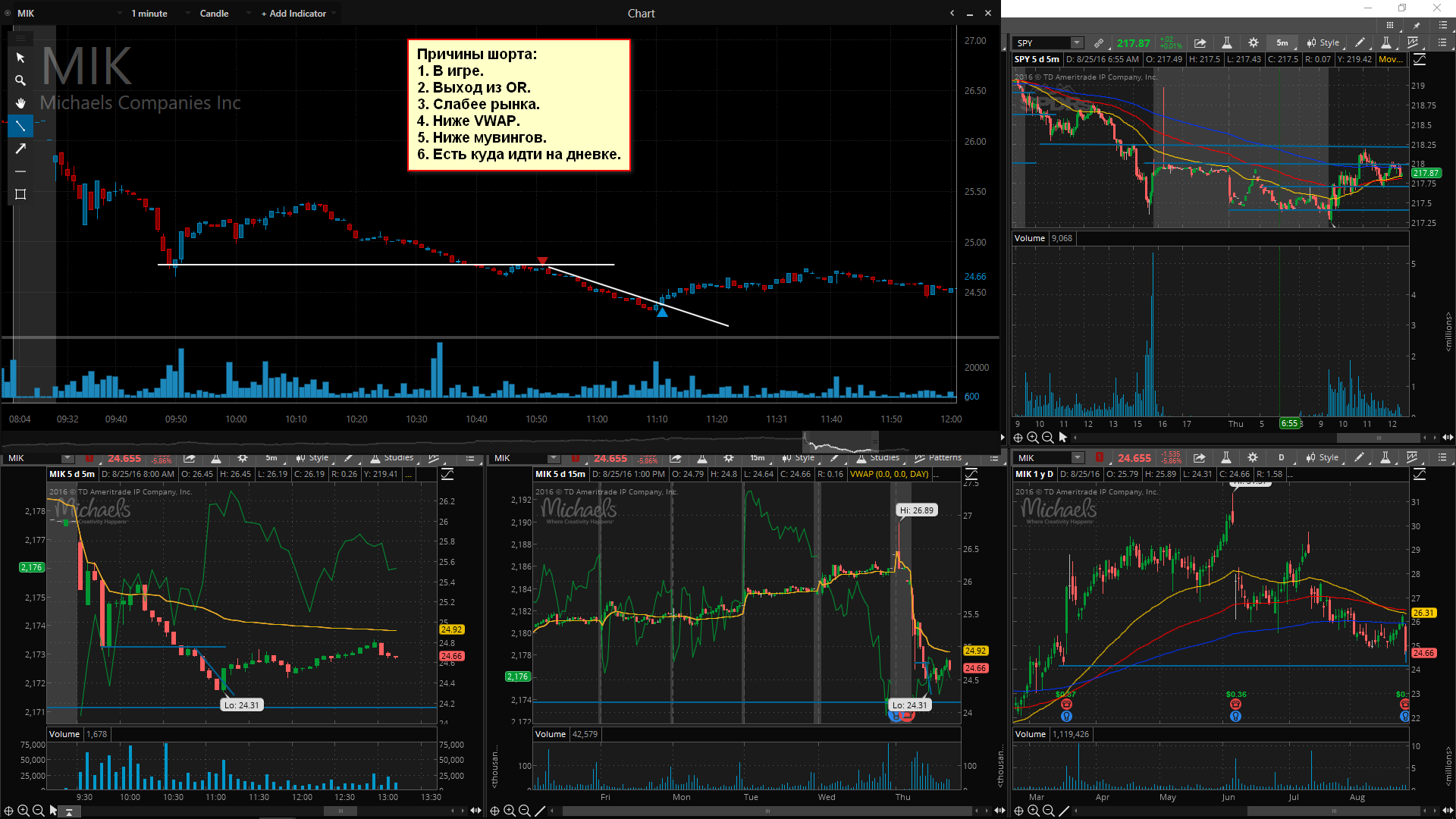The width and height of the screenshot is (1456, 819).
Task: Open Studies menu on MIK 5m chart
Action: point(392,458)
